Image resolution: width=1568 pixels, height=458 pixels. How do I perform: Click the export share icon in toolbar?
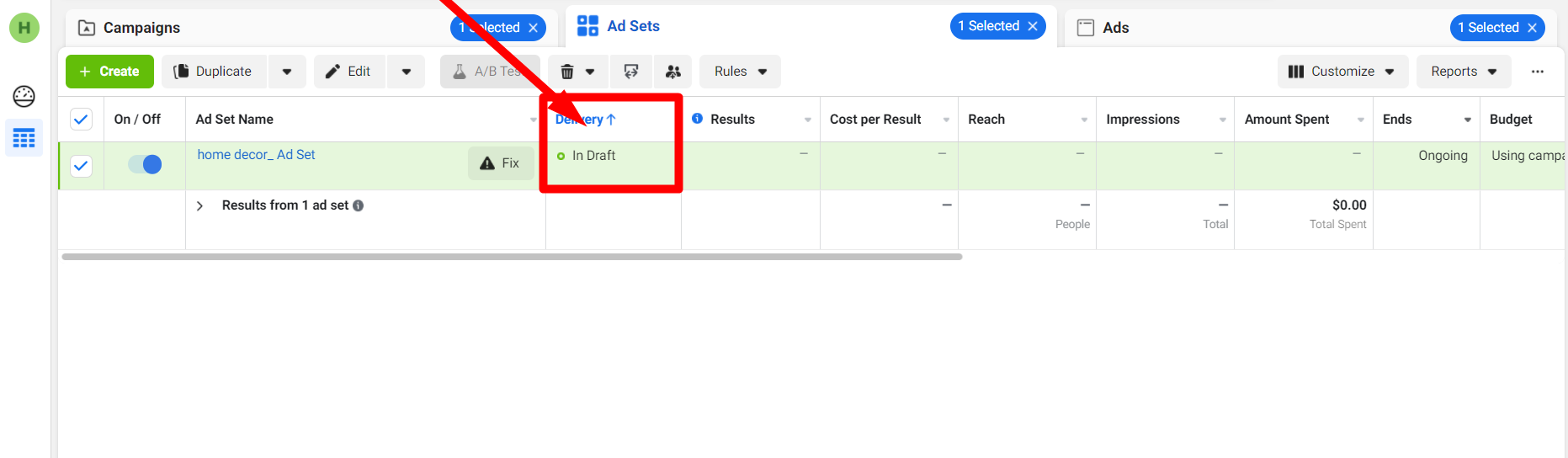630,72
